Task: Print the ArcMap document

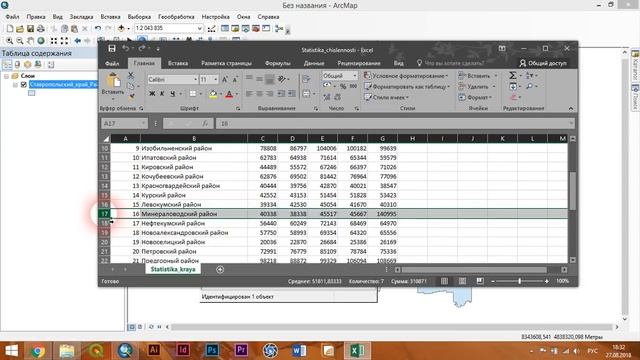Action: 40,29
